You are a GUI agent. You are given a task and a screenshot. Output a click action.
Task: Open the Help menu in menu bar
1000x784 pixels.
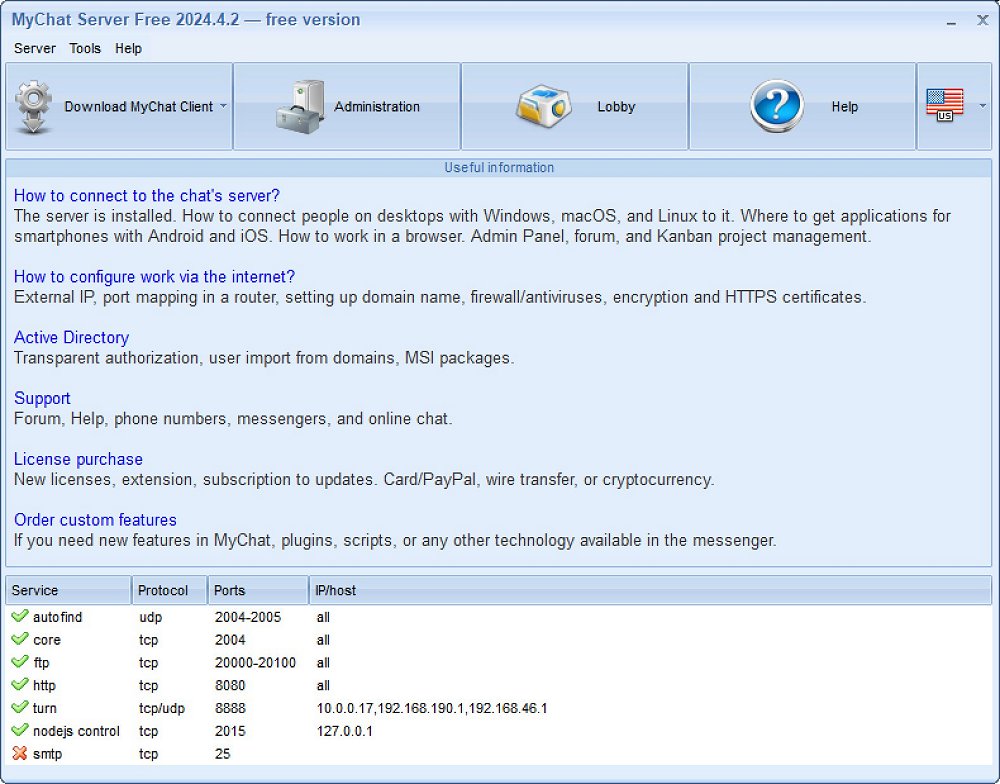pyautogui.click(x=128, y=48)
